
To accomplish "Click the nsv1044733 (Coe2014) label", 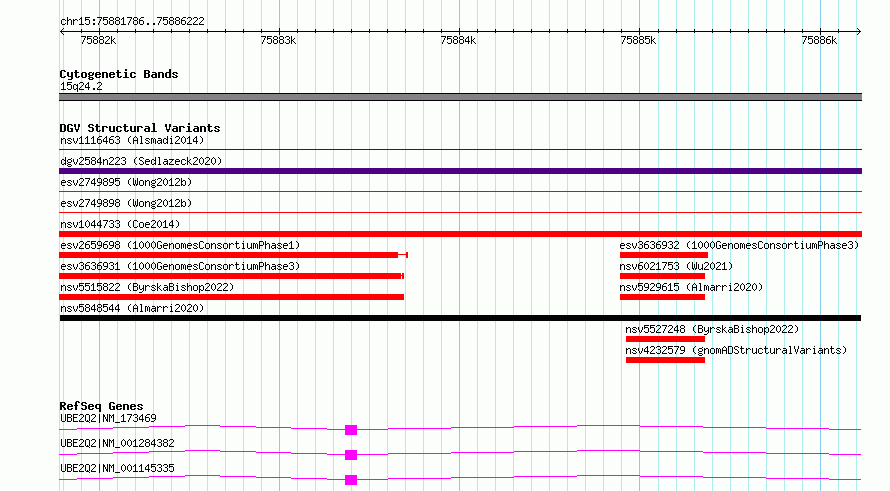I will (x=120, y=224).
